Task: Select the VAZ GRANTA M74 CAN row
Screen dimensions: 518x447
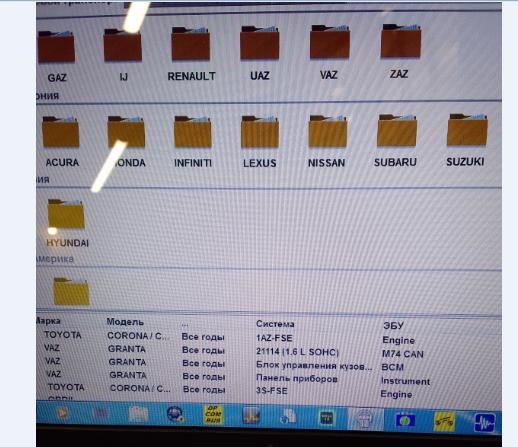Action: coord(268,351)
